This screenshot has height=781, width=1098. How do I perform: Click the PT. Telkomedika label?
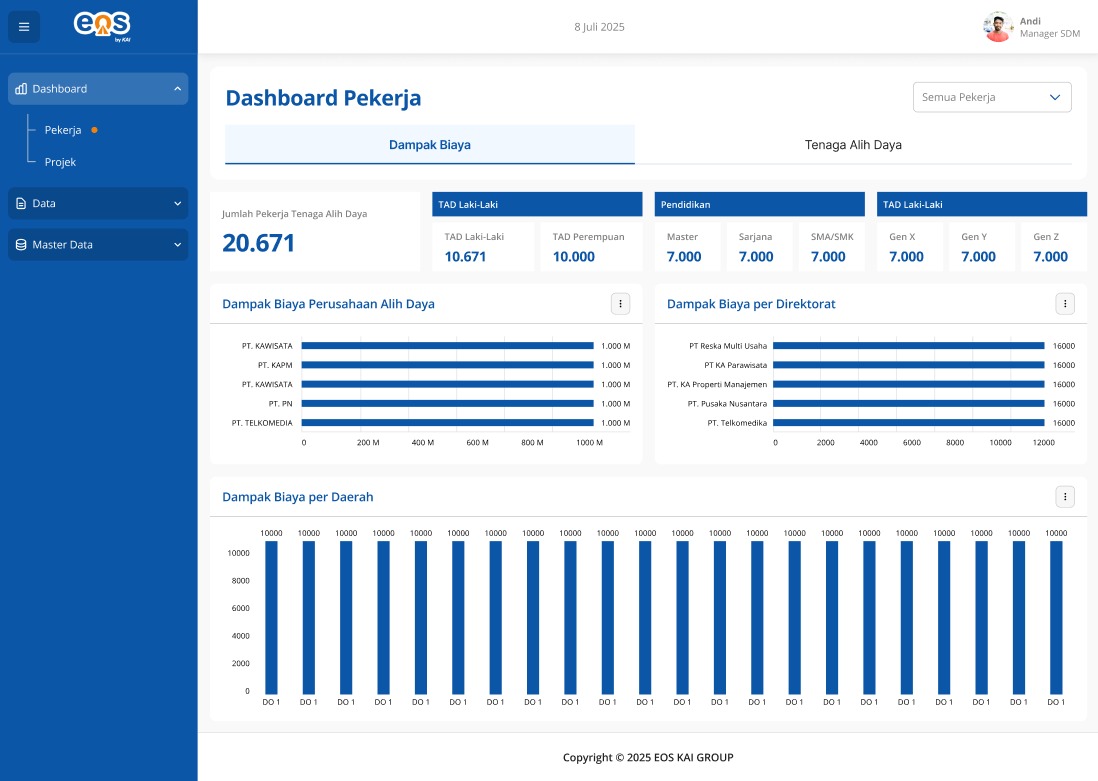[737, 423]
